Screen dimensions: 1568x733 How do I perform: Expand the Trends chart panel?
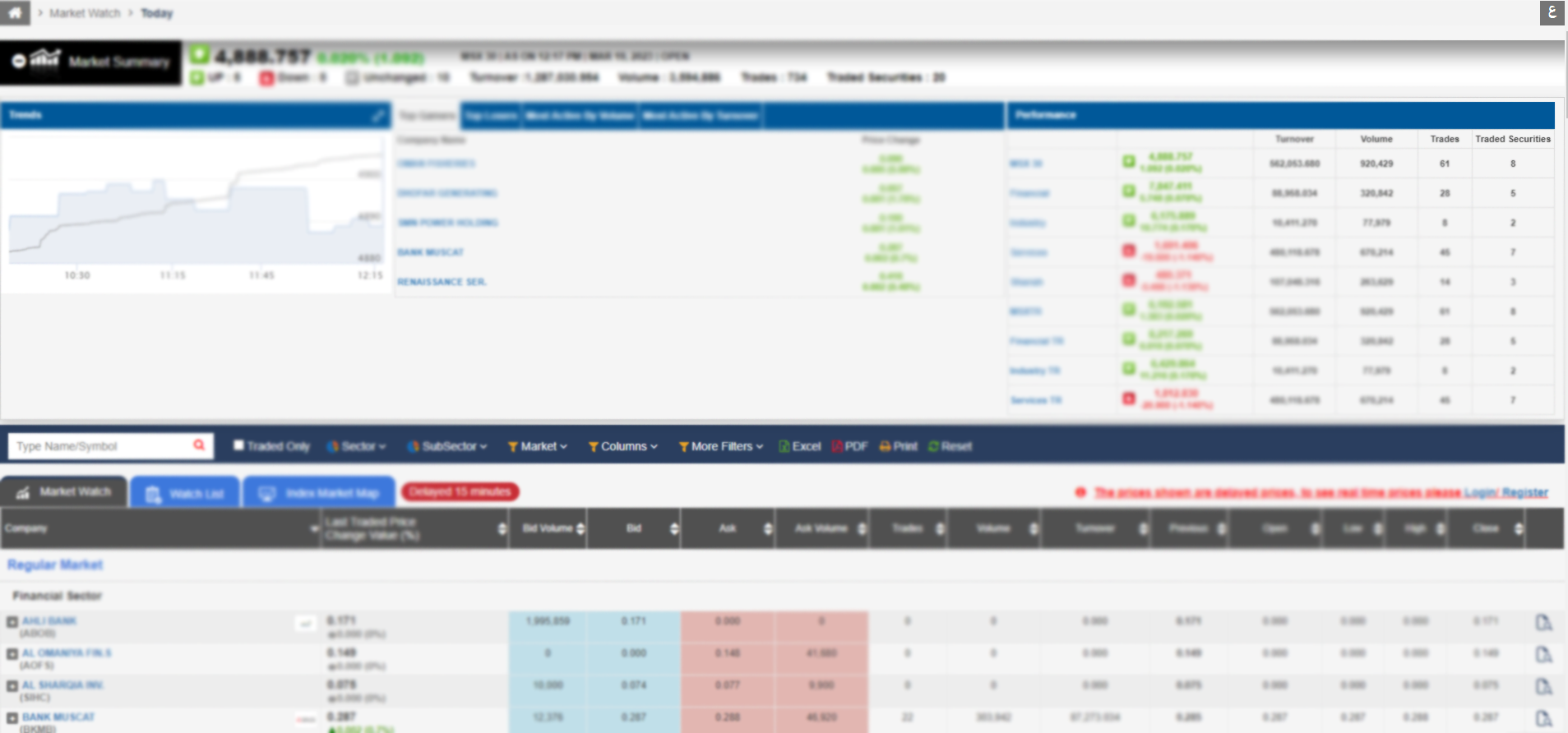pos(377,115)
